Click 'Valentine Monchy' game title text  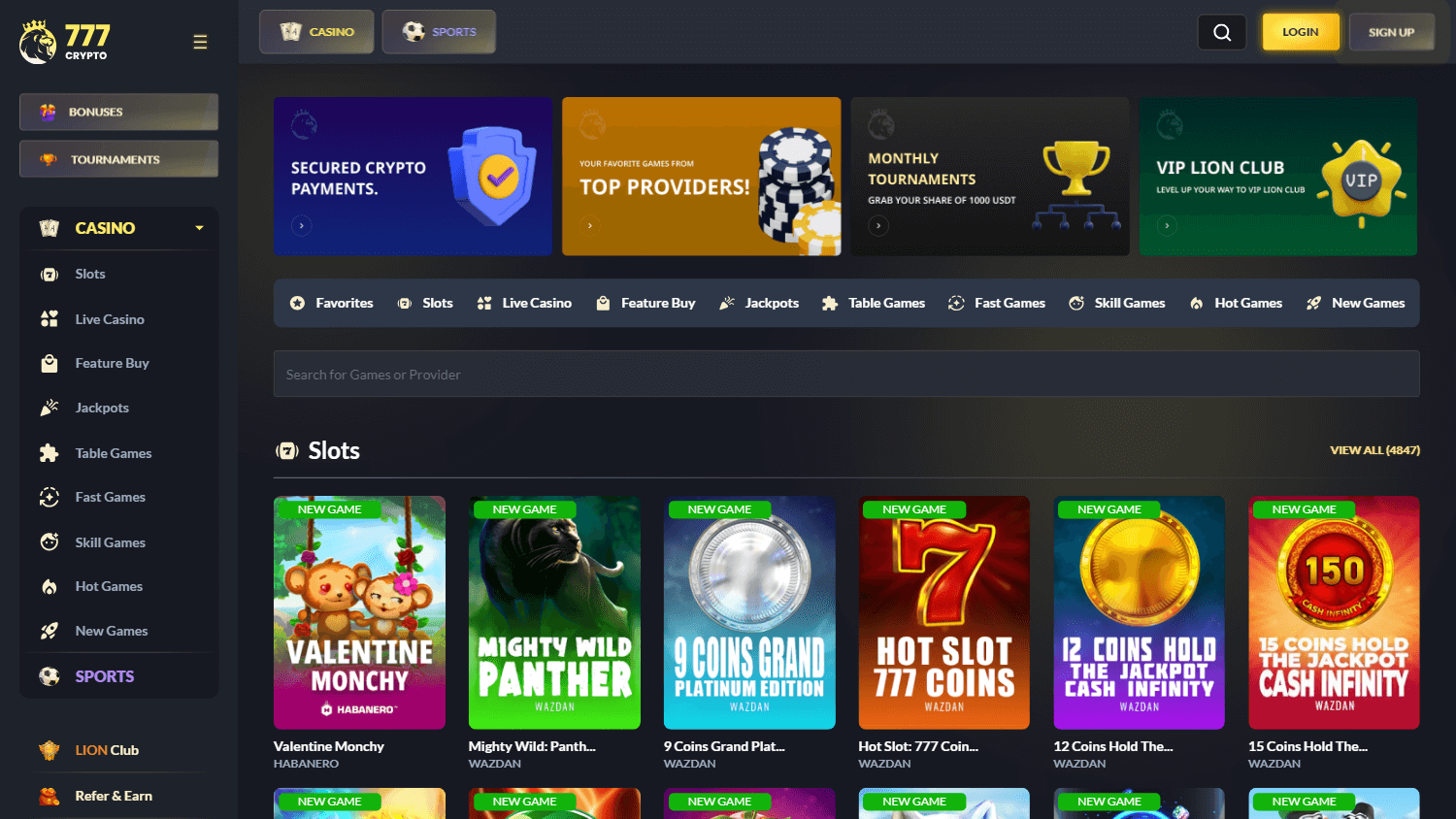329,746
